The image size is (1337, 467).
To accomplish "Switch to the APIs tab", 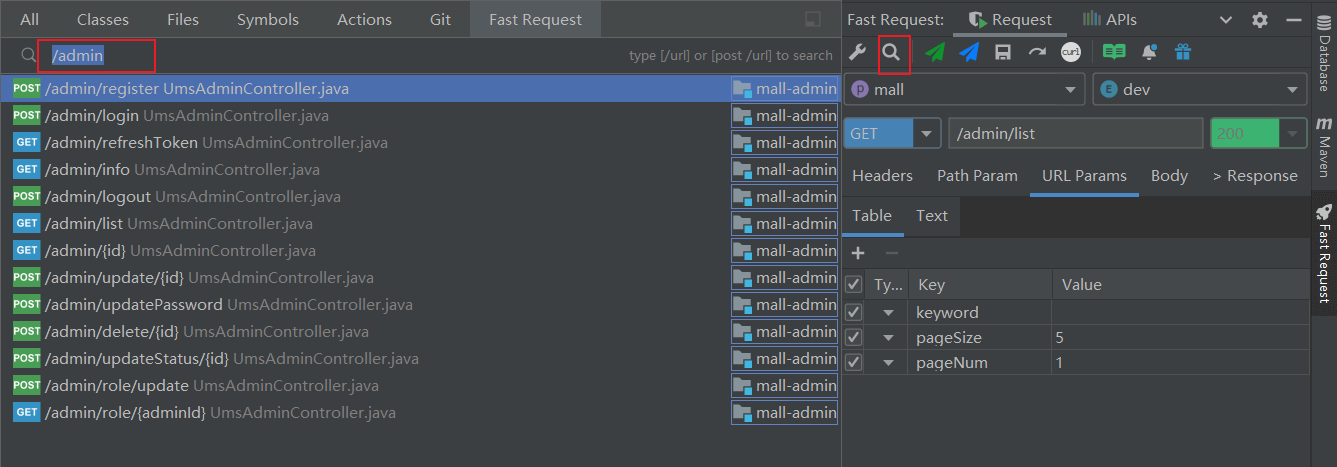I will (1109, 19).
